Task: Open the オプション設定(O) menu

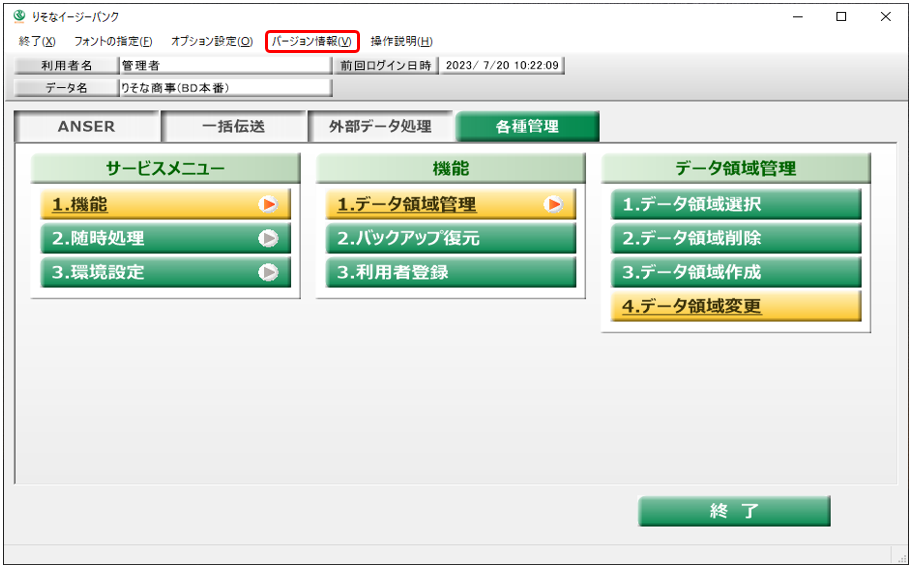Action: click(x=212, y=41)
